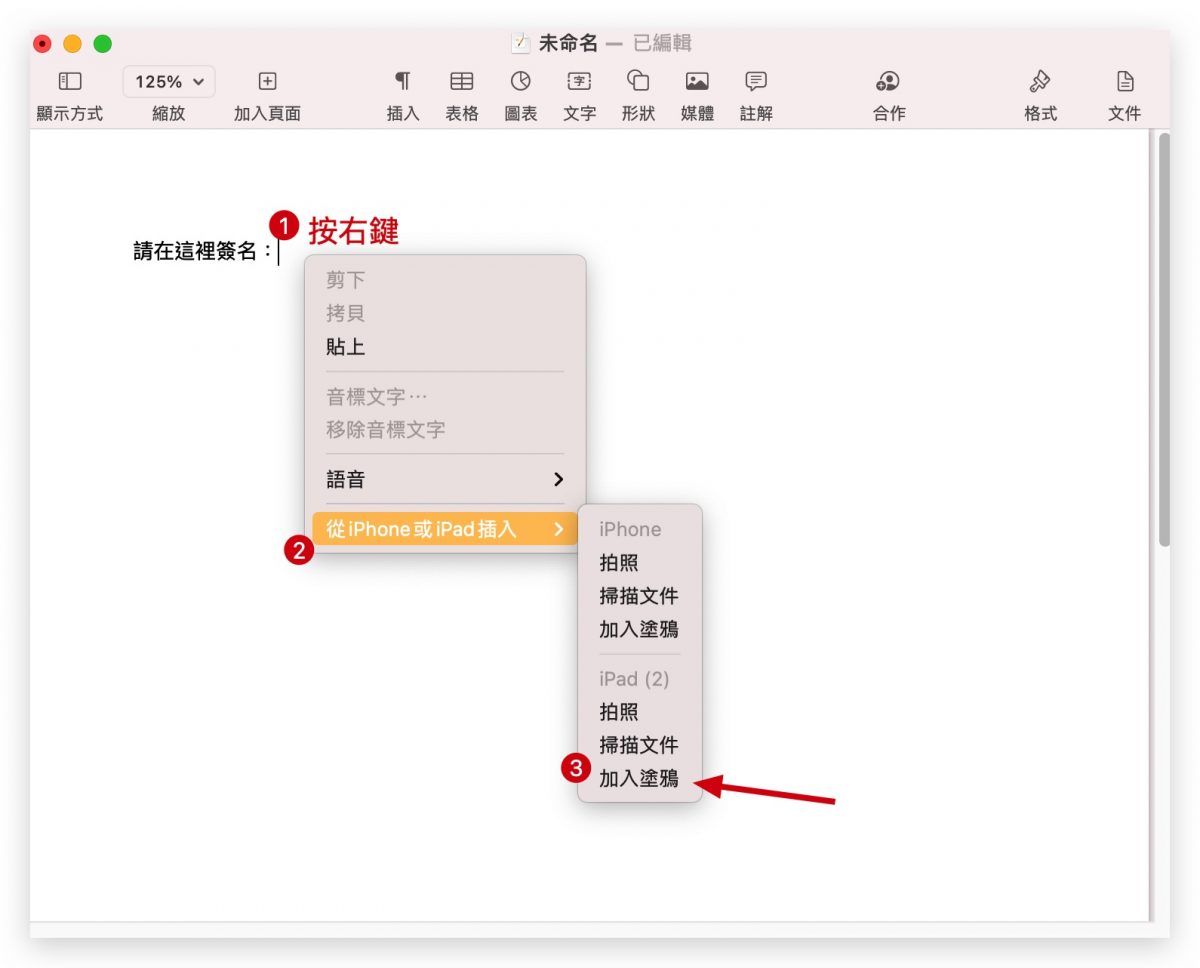Click the green full-screen window button
The height and width of the screenshot is (968, 1200).
[x=103, y=44]
